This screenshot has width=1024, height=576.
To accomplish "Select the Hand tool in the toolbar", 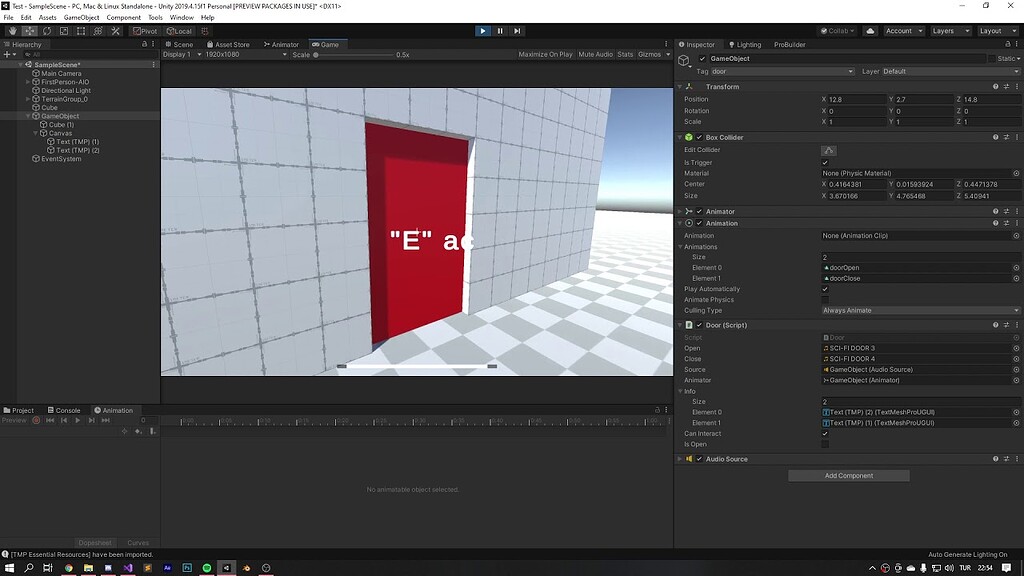I will 13,31.
